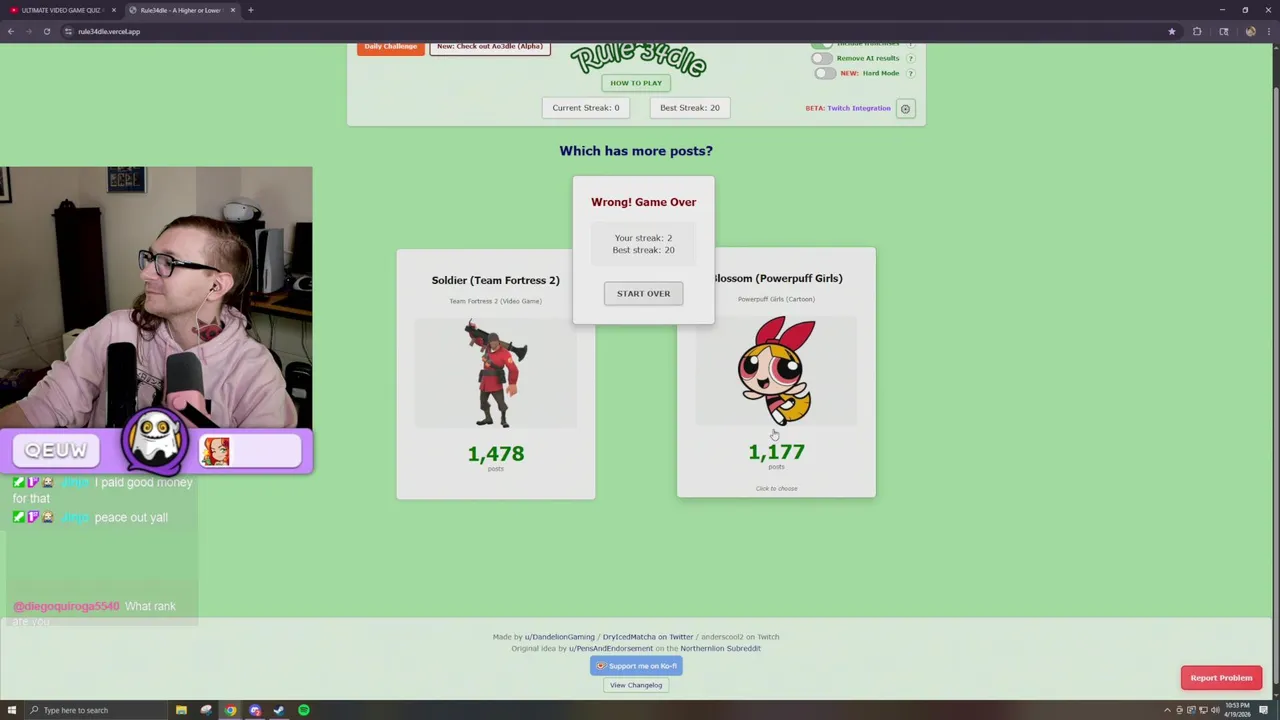Select the Rule34dle browser tab
The height and width of the screenshot is (720, 1280).
(180, 10)
